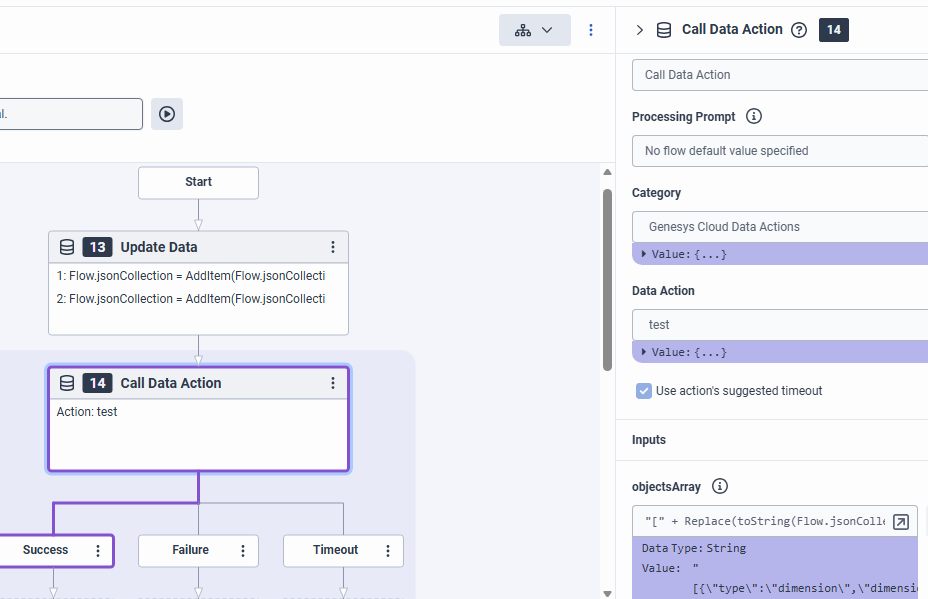Screen dimensions: 928x599
Task: Open the top toolbar three-dot menu
Action: (x=591, y=30)
